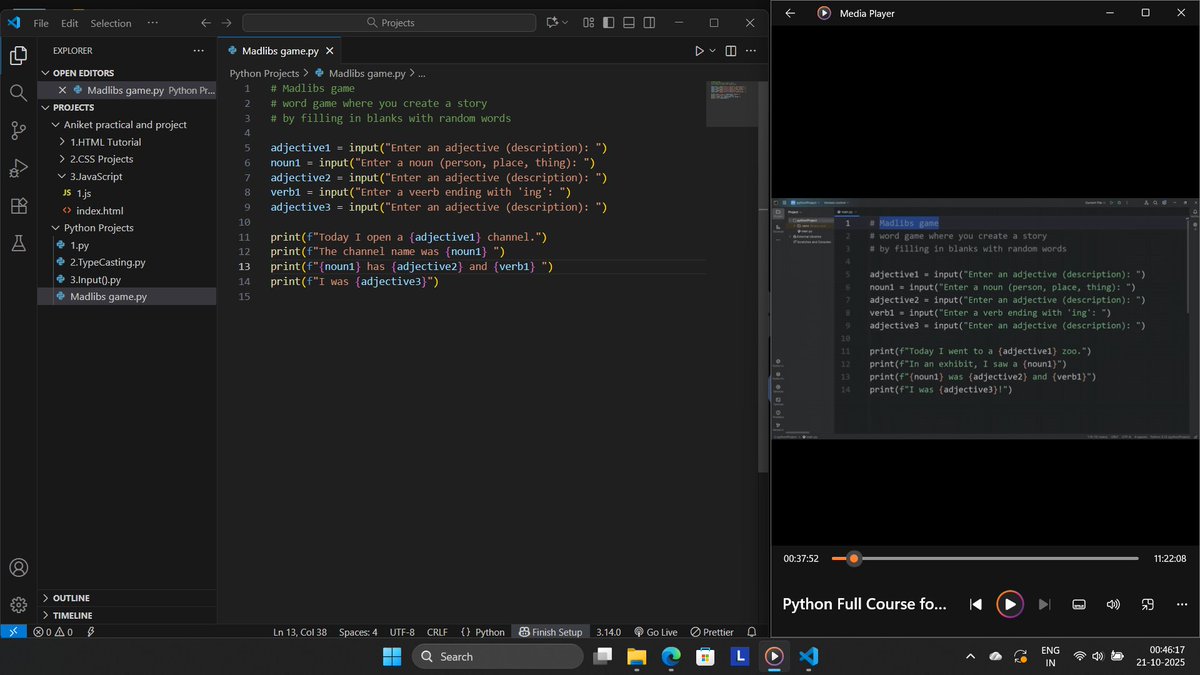1200x675 pixels.
Task: Toggle Media Player mini player mode
Action: coord(1147,604)
